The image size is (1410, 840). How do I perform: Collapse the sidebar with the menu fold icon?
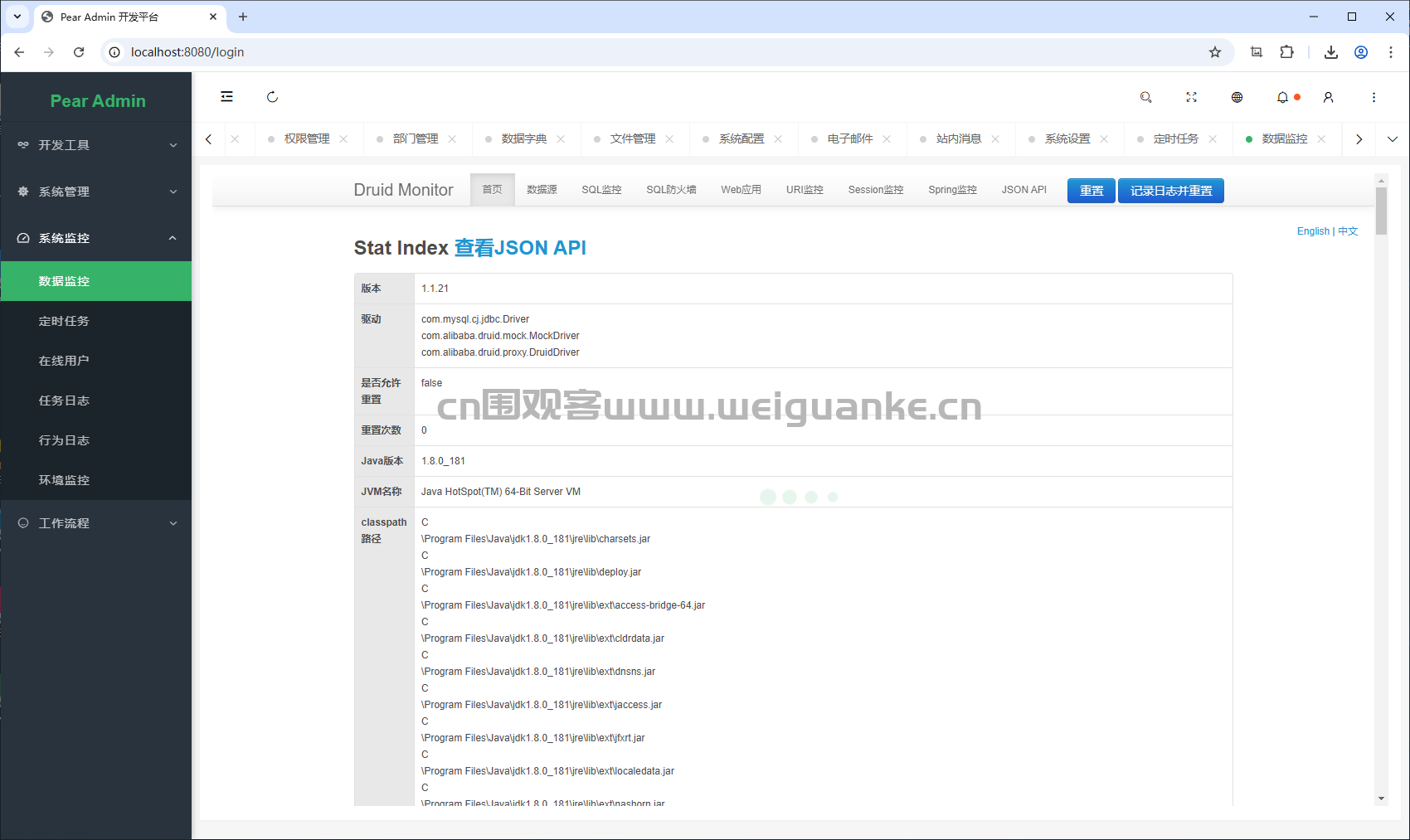(x=226, y=97)
